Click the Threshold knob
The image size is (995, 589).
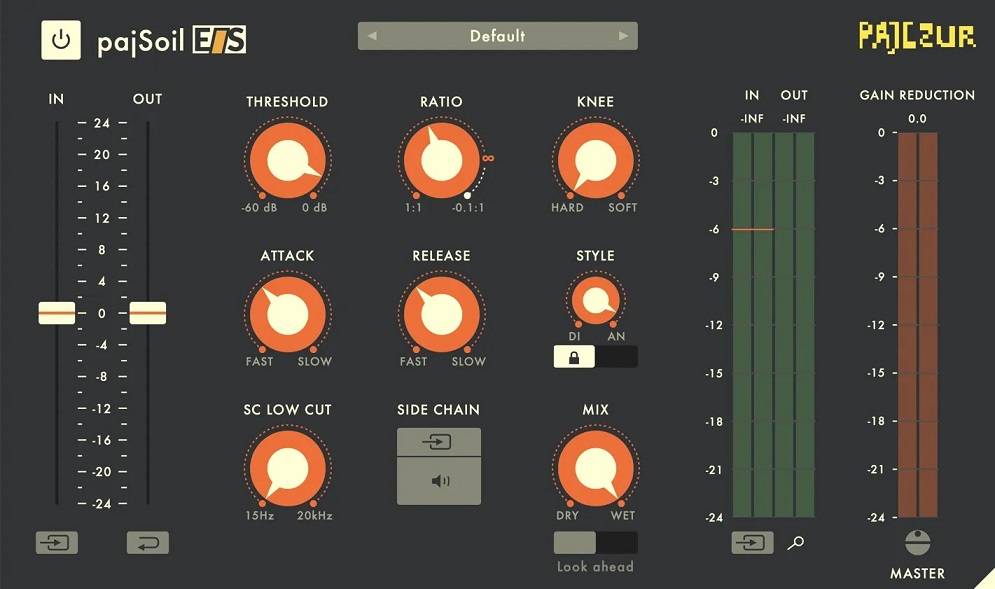tap(286, 160)
